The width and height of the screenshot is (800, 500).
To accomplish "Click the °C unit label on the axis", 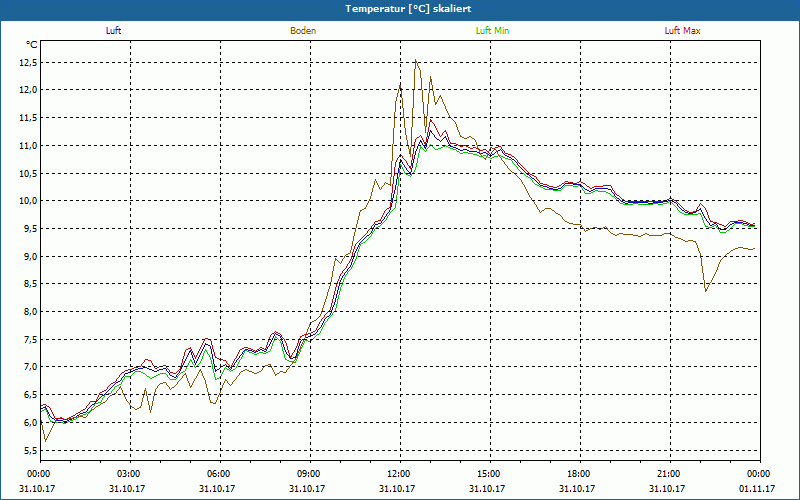I will pyautogui.click(x=32, y=45).
